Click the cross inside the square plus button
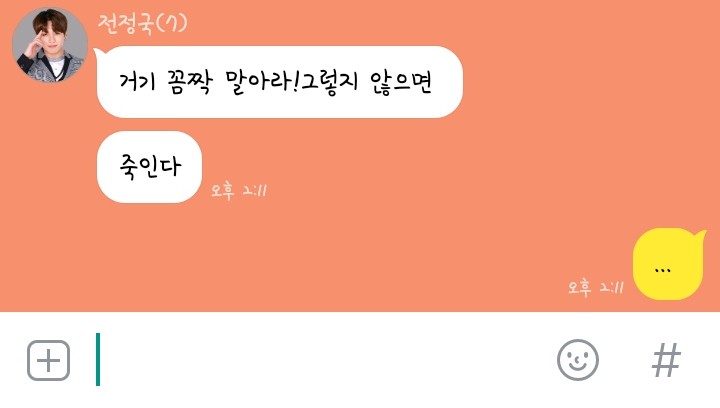The height and width of the screenshot is (408, 720). [49, 361]
